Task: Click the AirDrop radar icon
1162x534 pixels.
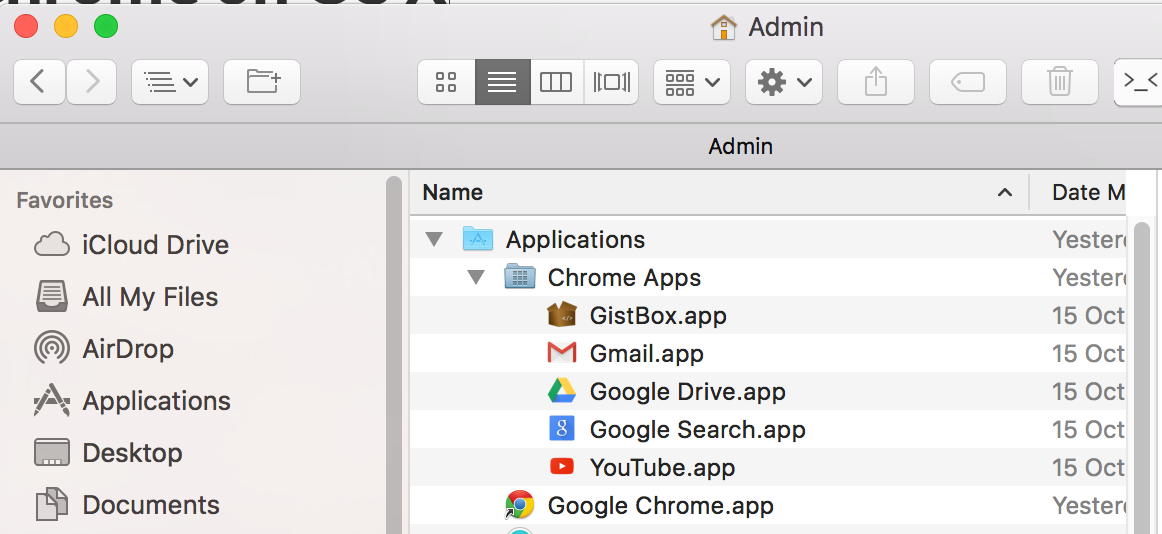Action: 52,348
